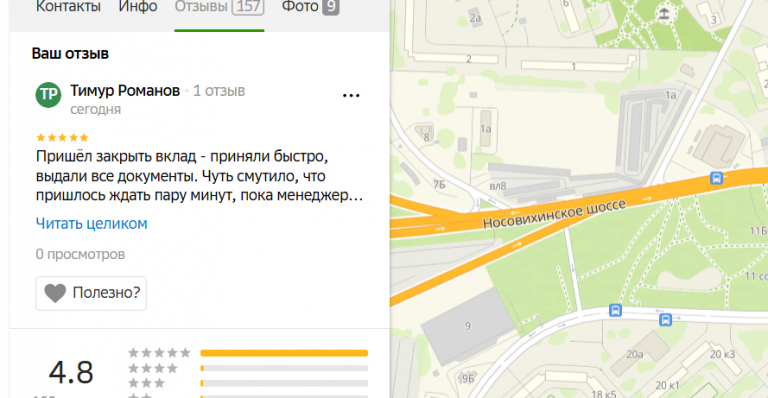
Task: Click the '0 просмотров' view count
Action: point(80,255)
